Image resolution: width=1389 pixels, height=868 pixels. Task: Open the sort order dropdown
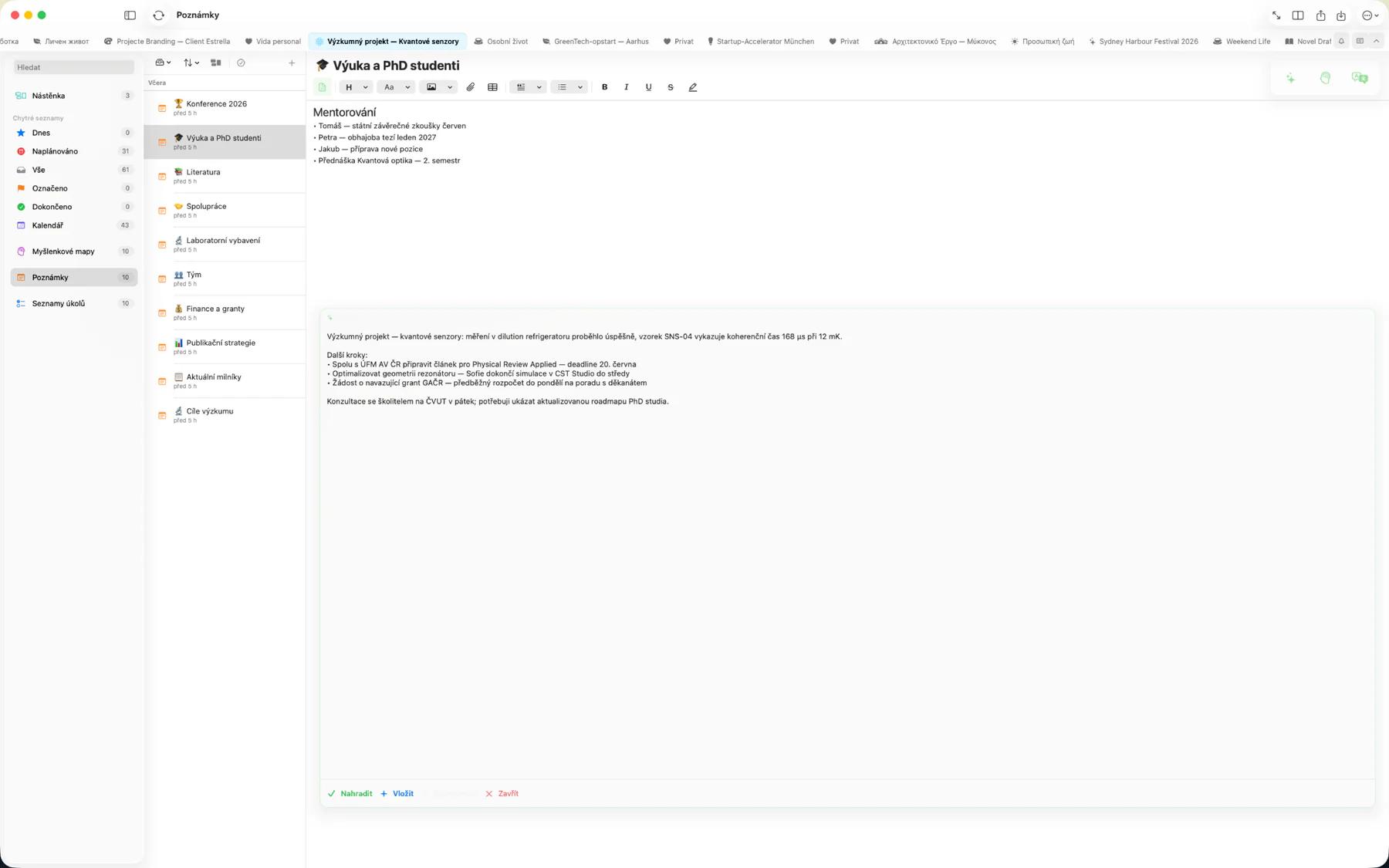pyautogui.click(x=191, y=63)
